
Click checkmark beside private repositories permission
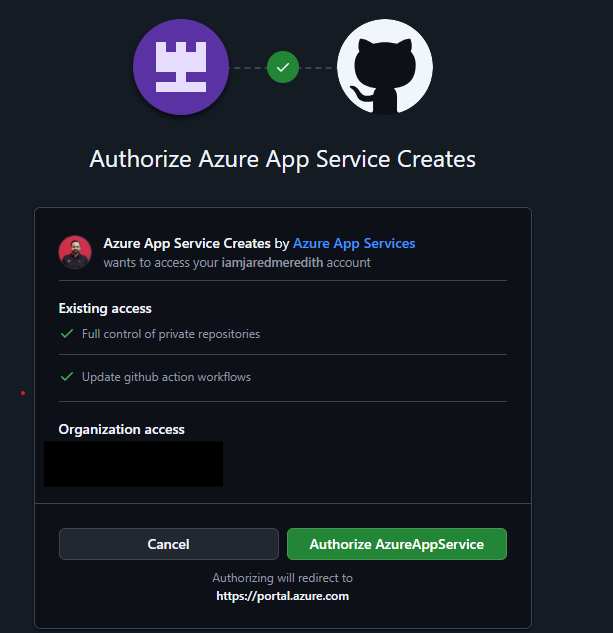(67, 334)
